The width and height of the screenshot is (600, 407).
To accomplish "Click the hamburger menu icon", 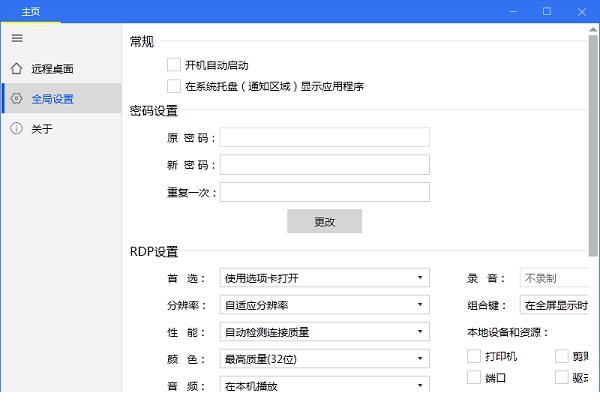I will (x=16, y=38).
